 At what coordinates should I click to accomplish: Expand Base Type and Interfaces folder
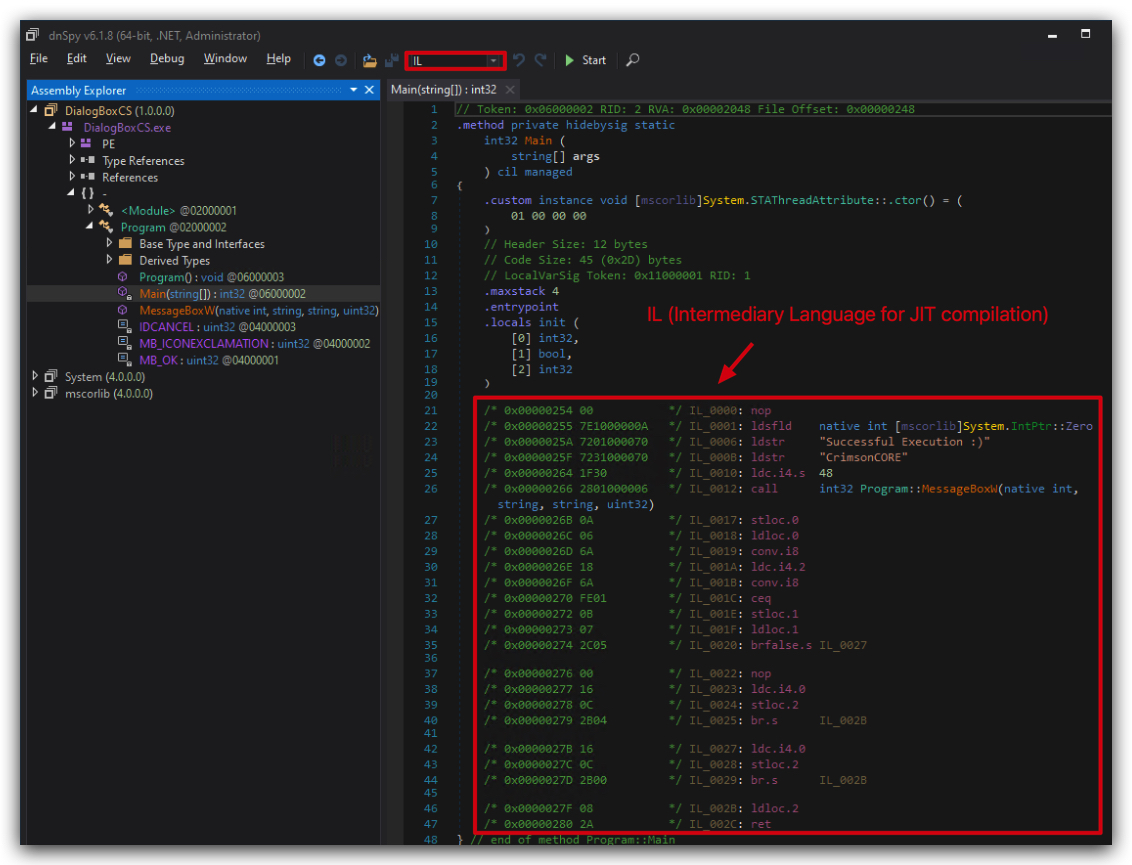[x=109, y=243]
